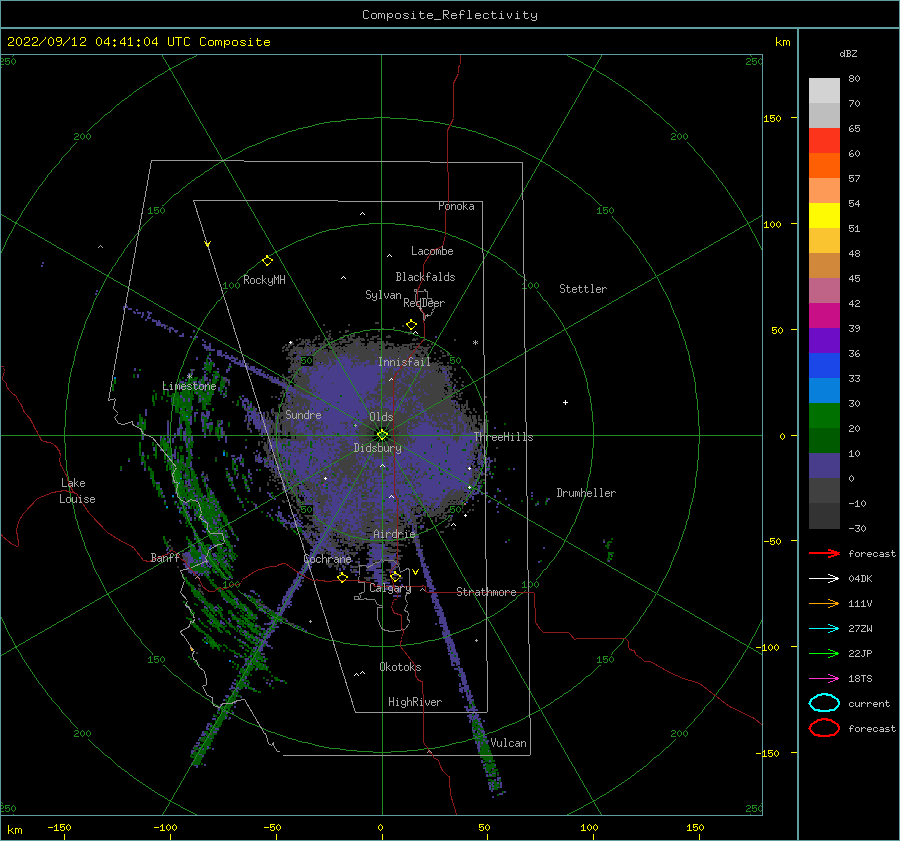The image size is (900, 841).
Task: Click the yellow diamond marker above Calgary
Action: point(395,576)
